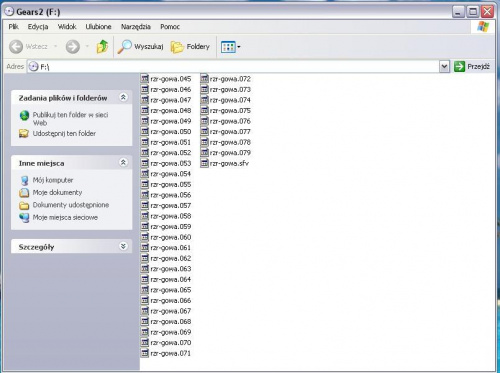Click the Windows flag logo
Viewport: 500px width, 373px height.
pos(483,27)
